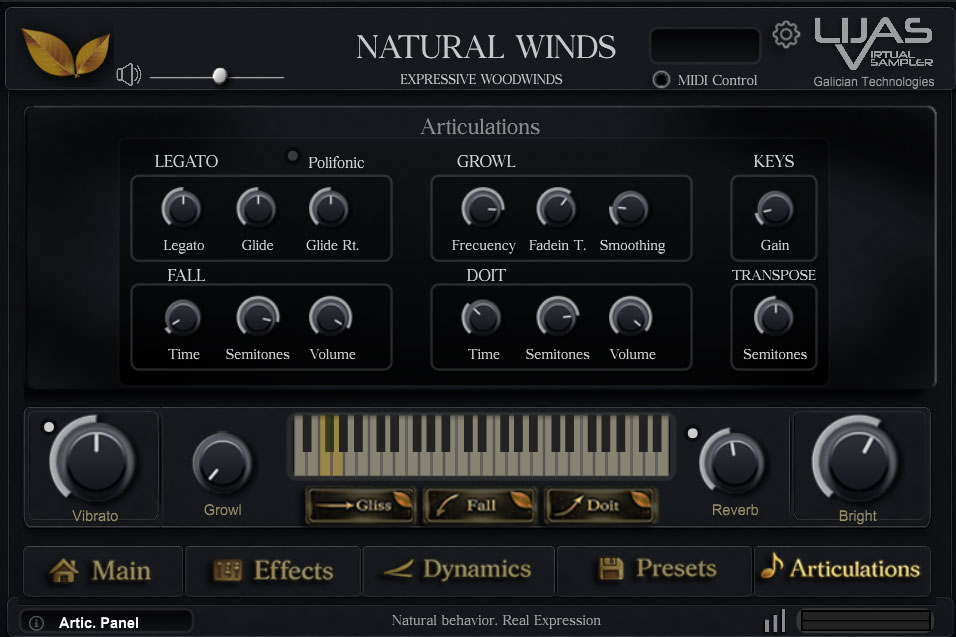Click the Artic. Panel status label
The width and height of the screenshot is (956, 637).
(99, 622)
